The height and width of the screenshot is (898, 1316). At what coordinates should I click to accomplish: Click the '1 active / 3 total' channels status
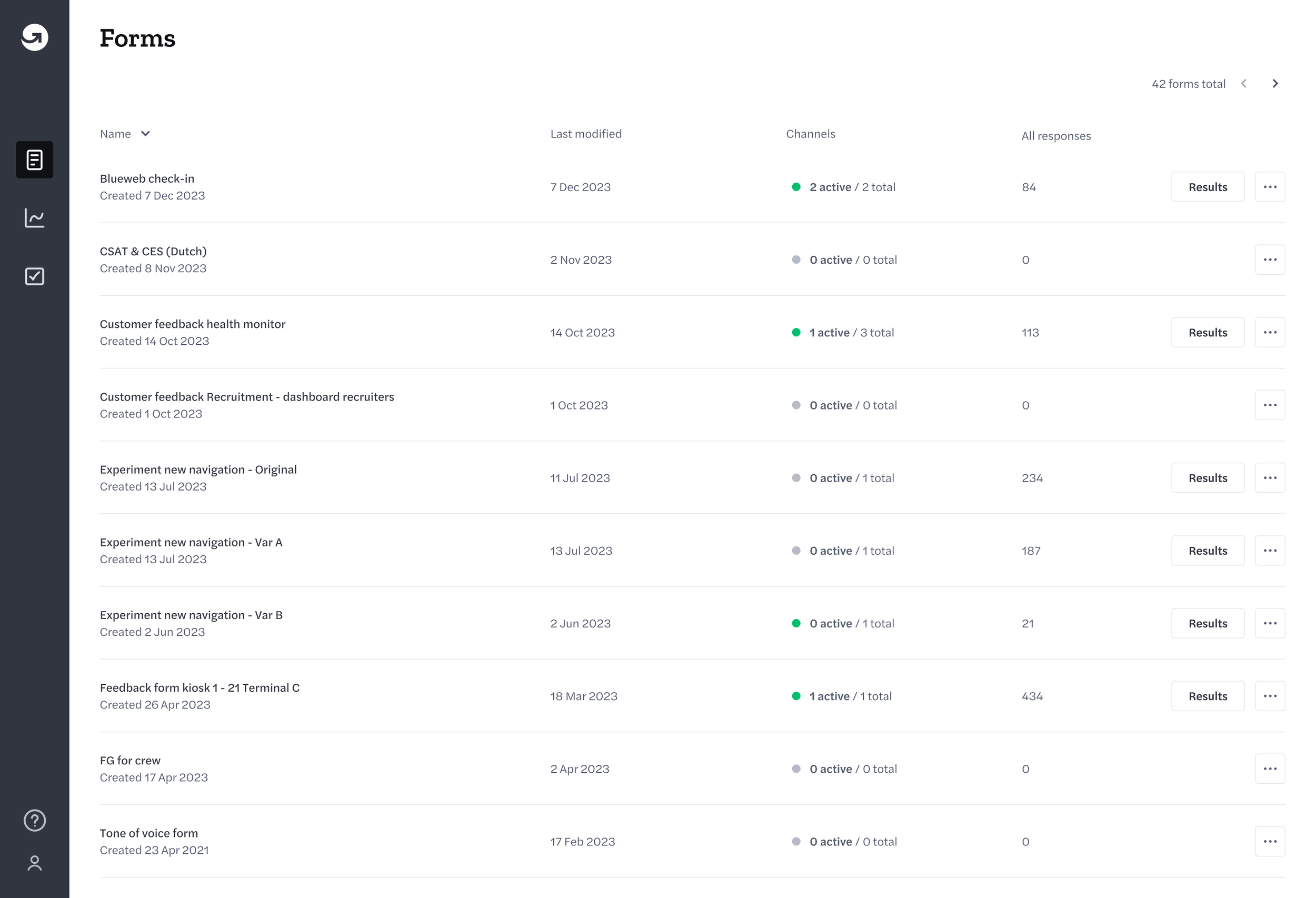tap(852, 333)
